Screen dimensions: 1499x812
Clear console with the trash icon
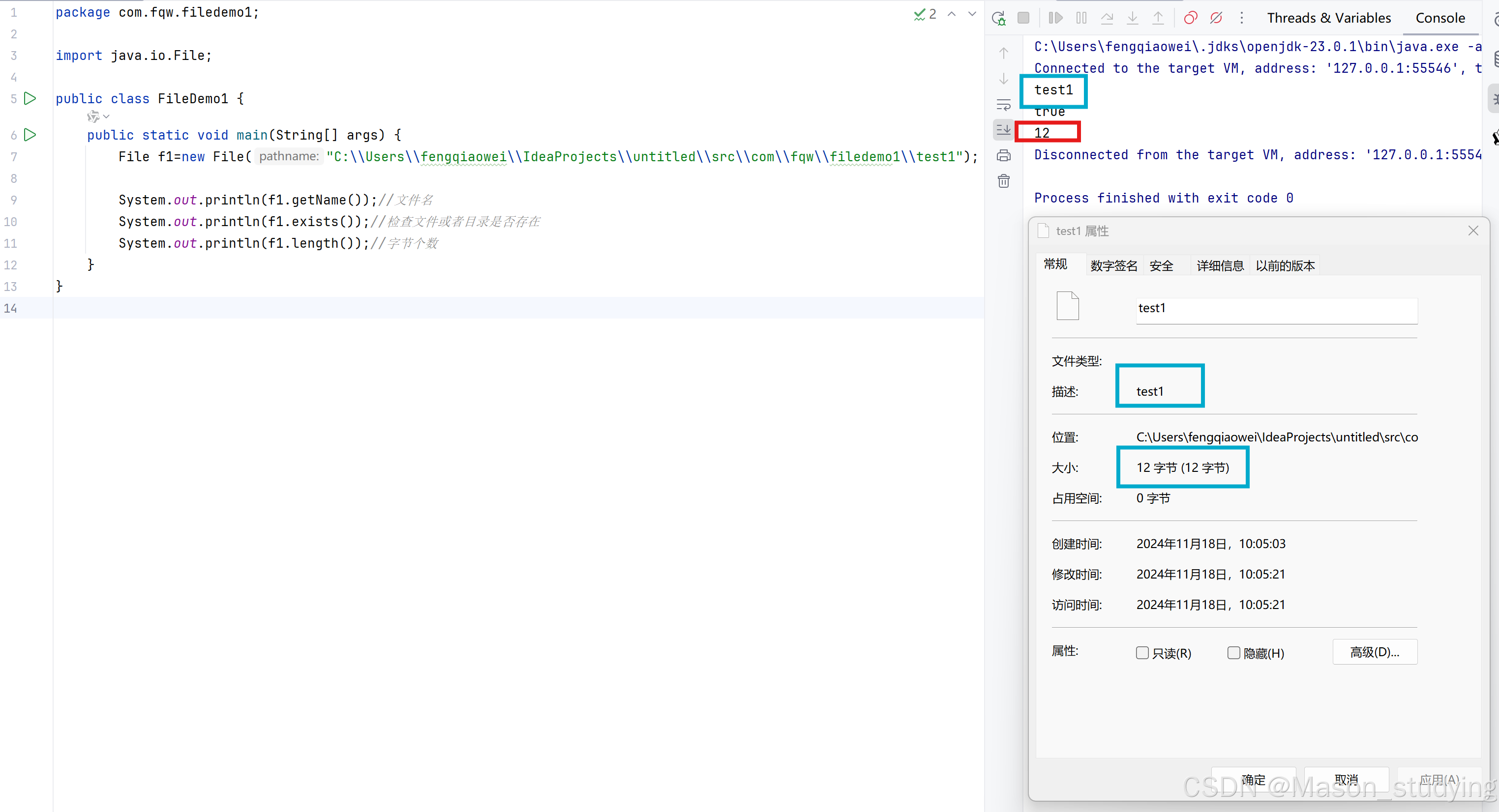(1004, 181)
